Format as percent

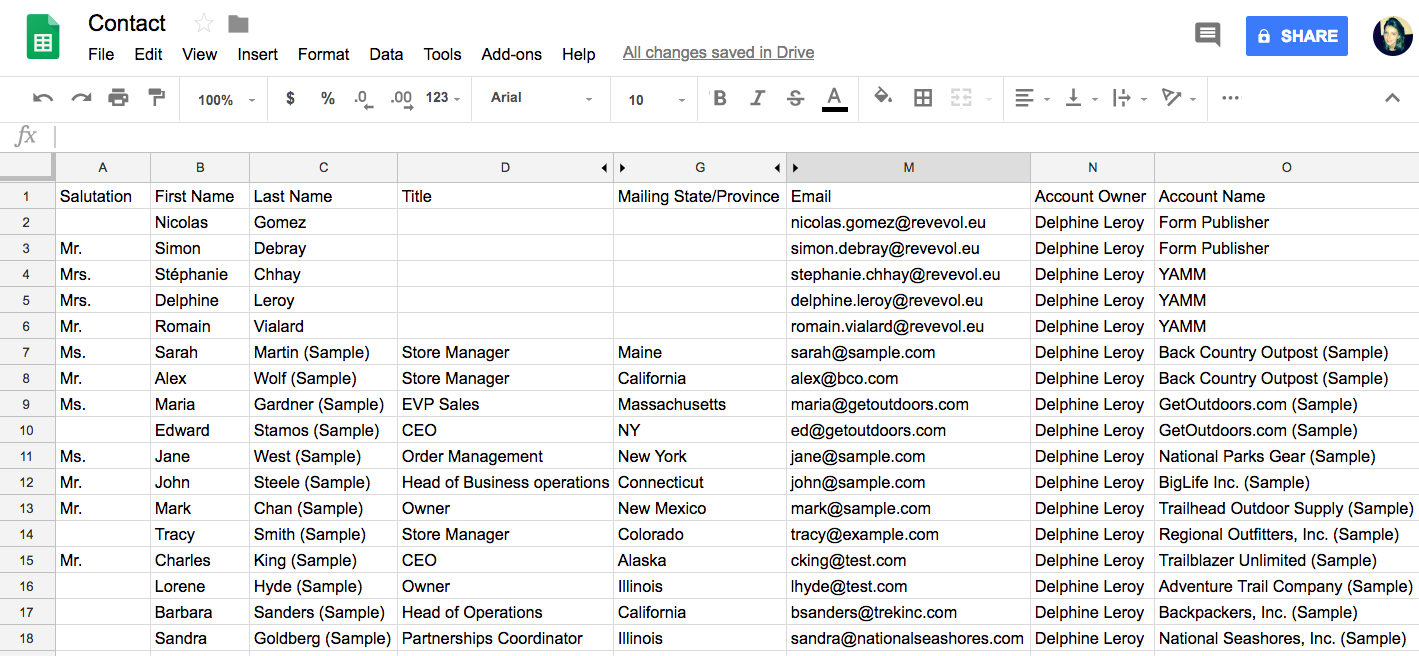[327, 98]
